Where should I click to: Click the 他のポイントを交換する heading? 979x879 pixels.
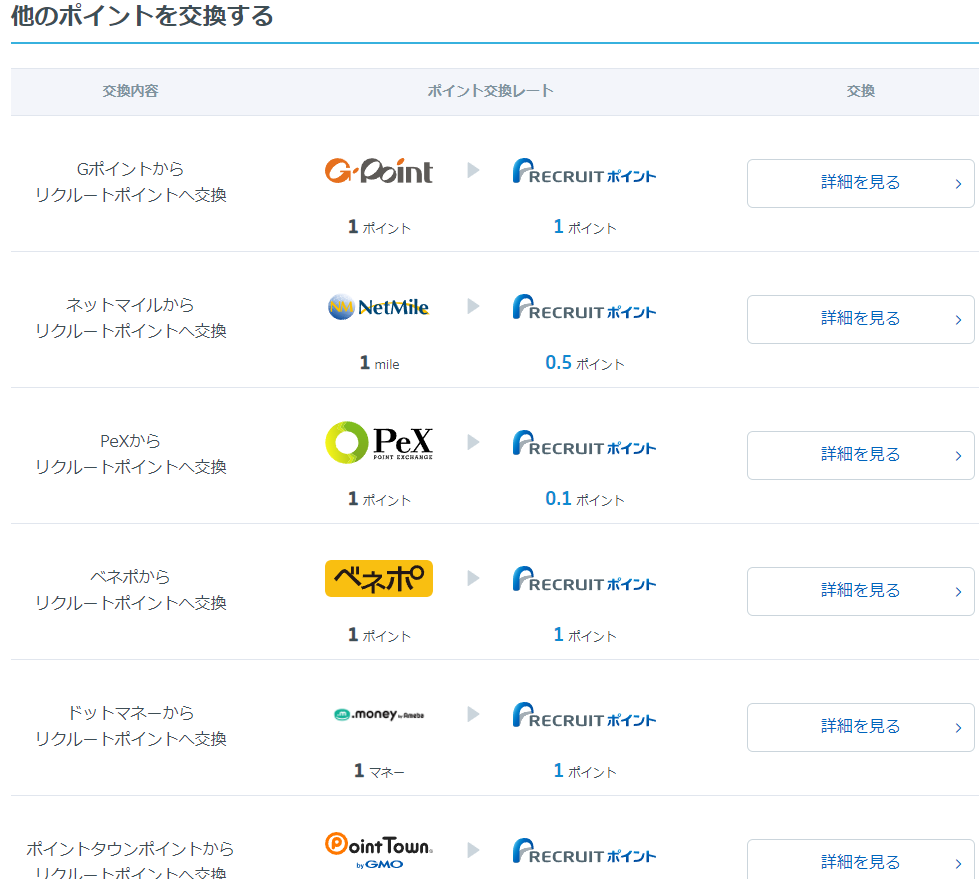(142, 16)
